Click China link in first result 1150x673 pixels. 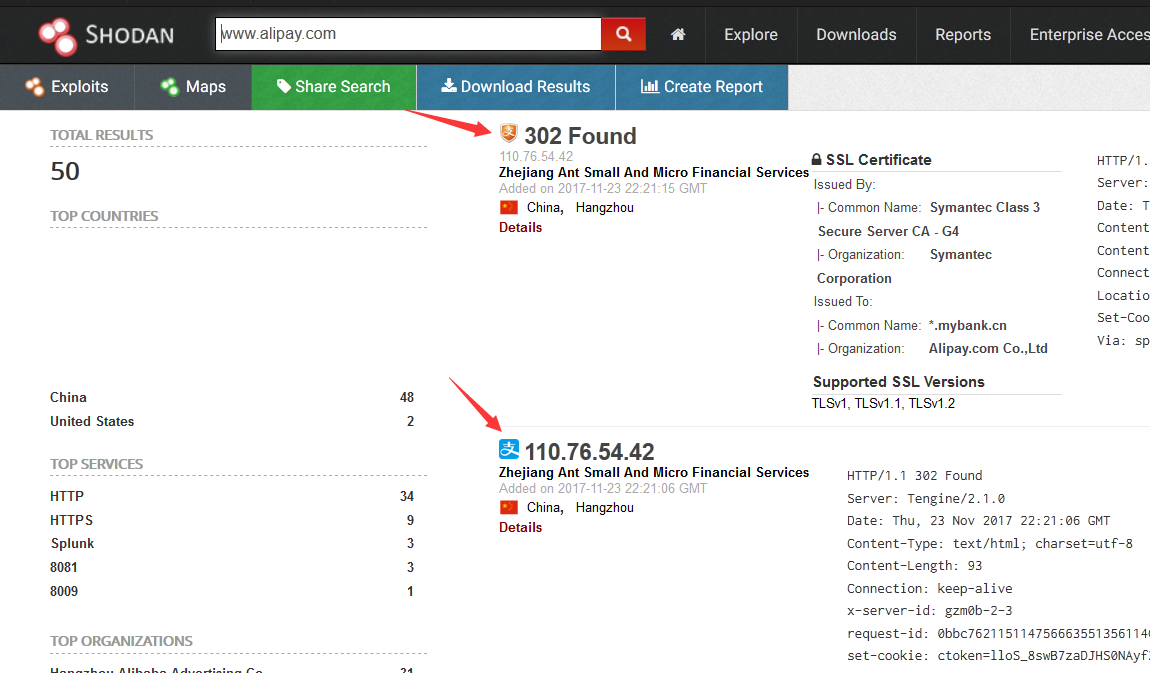tap(543, 207)
